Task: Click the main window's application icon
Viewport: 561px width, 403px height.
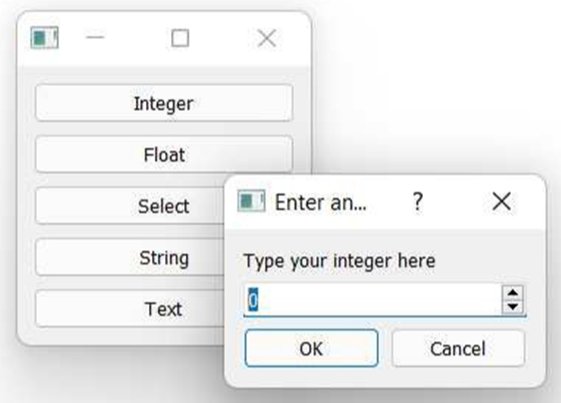Action: coord(44,38)
